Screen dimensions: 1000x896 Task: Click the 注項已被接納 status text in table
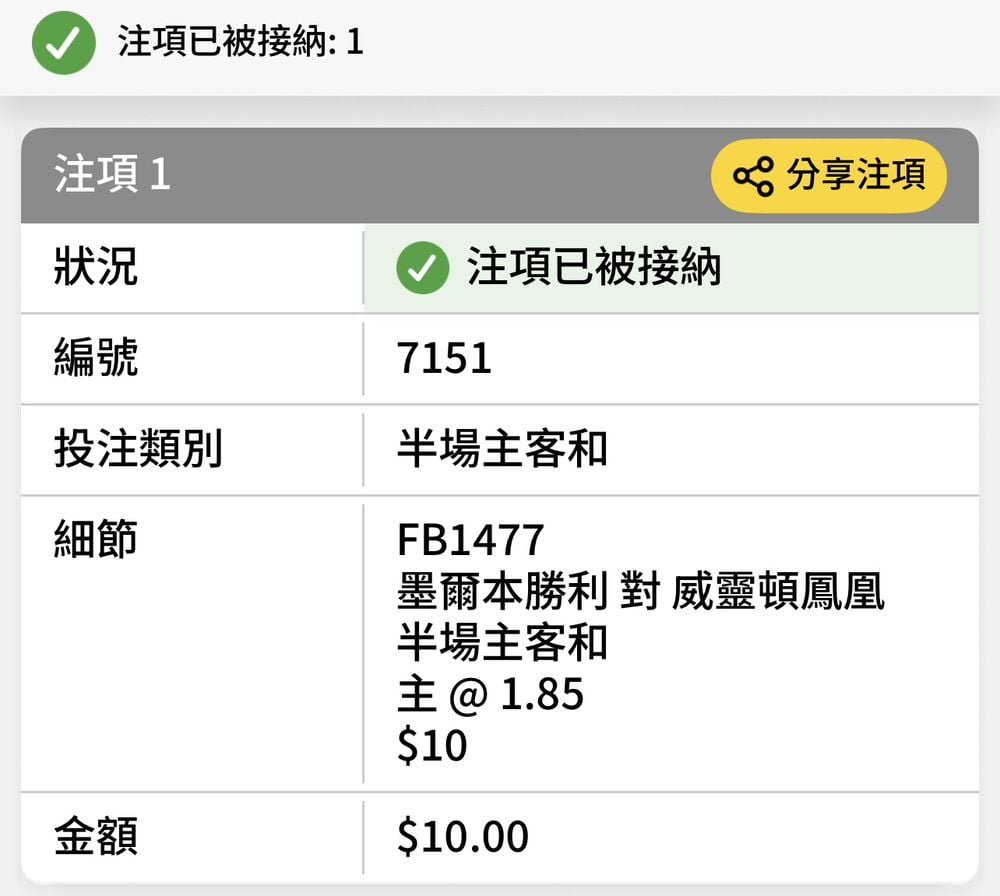click(x=594, y=269)
